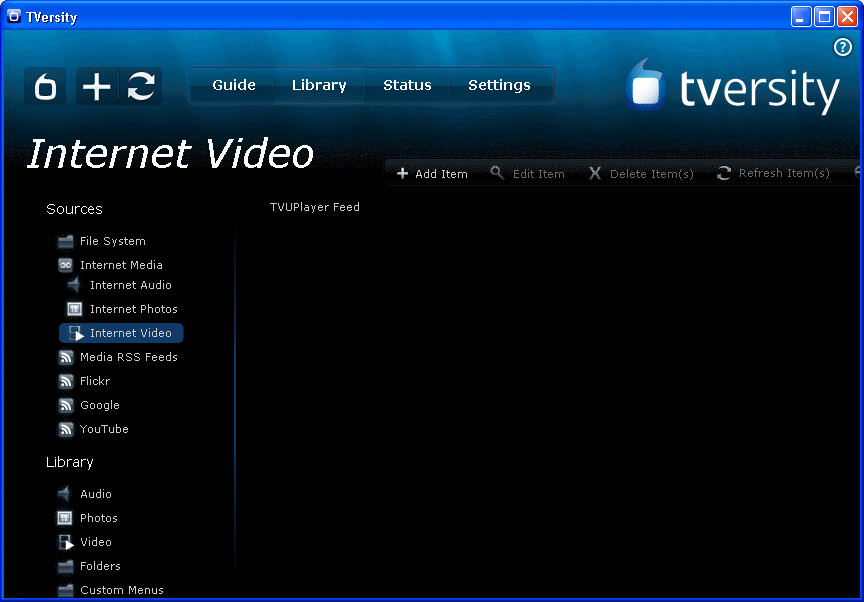Click the Custom Menus folder icon

[66, 590]
